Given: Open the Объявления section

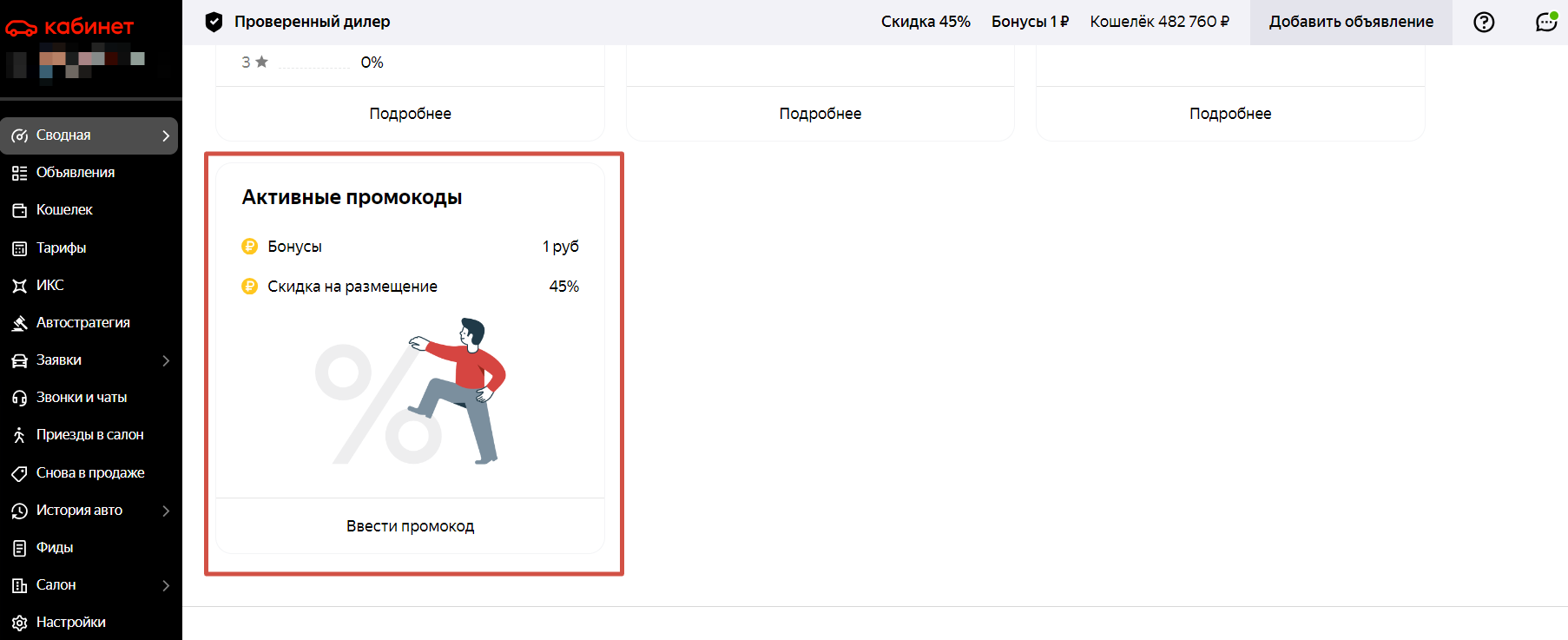Looking at the screenshot, I should point(76,173).
